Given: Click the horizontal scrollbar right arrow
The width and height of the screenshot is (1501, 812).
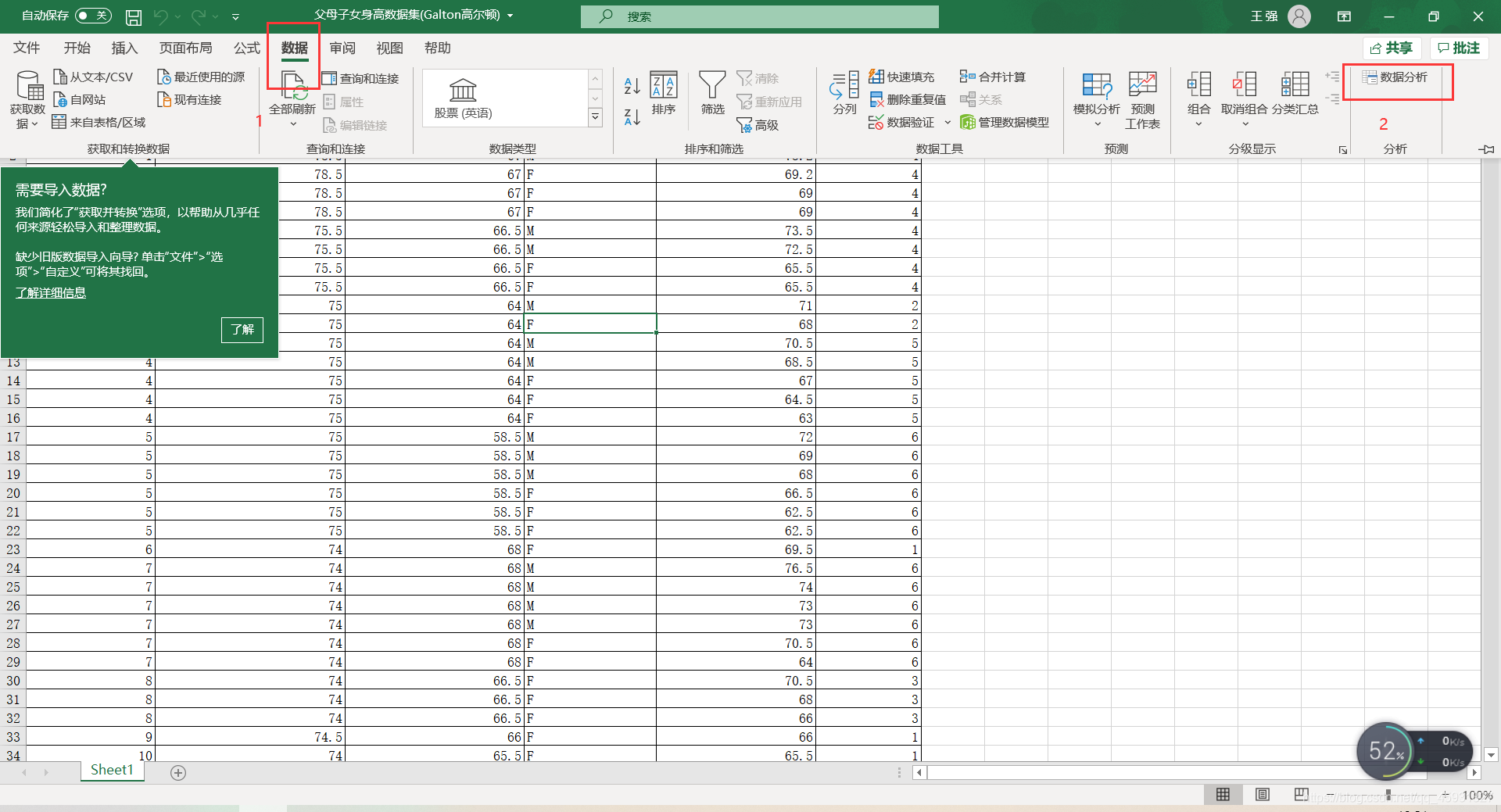Looking at the screenshot, I should [1474, 772].
